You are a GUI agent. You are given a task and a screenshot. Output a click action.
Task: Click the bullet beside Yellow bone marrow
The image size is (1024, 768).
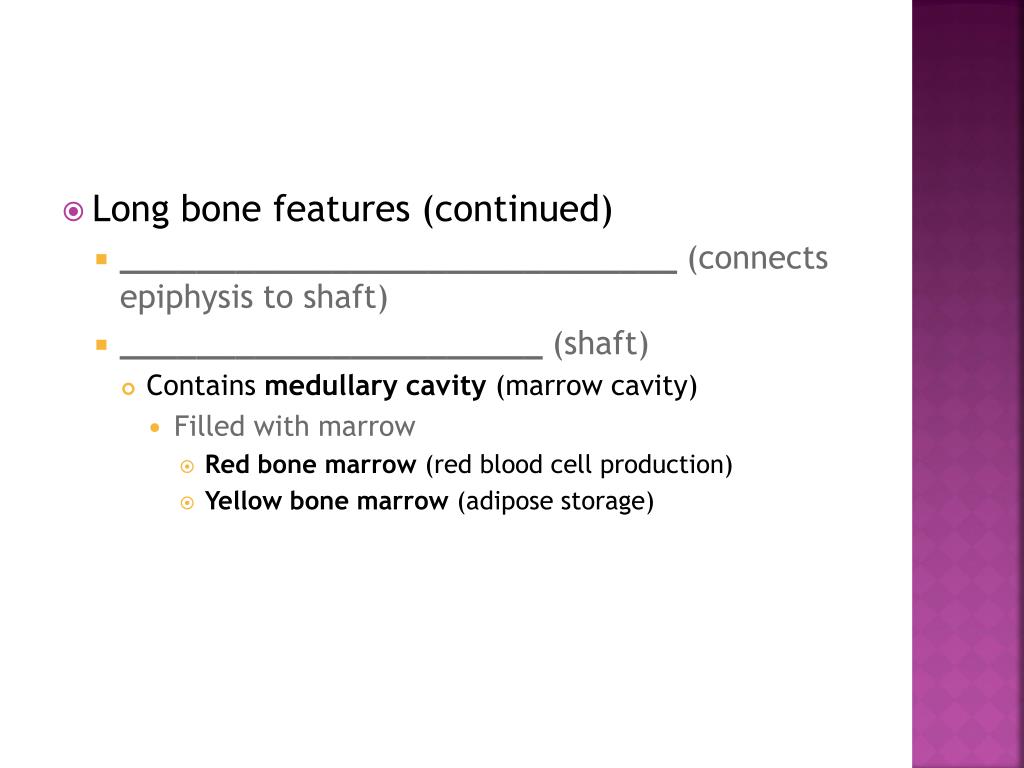[187, 503]
